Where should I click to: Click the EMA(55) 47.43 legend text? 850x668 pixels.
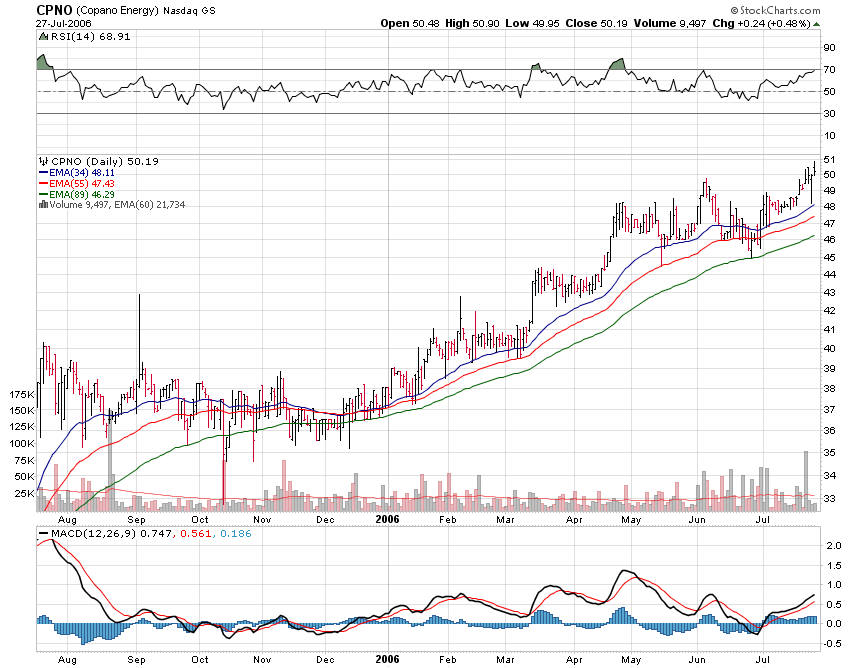[82, 184]
